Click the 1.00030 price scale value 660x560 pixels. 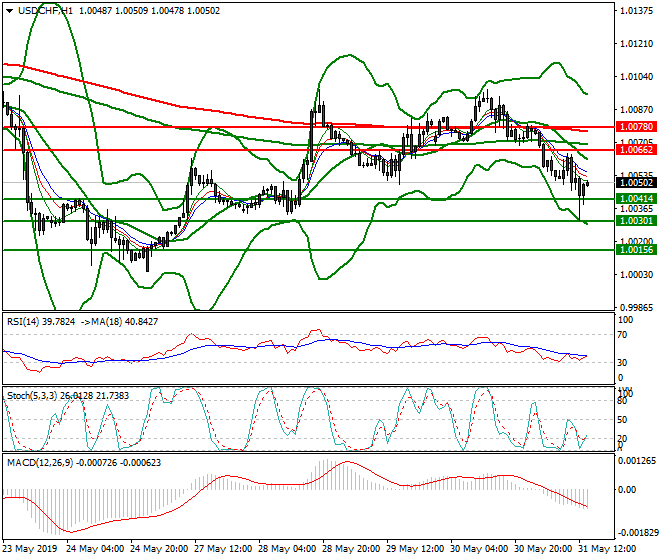pos(637,275)
